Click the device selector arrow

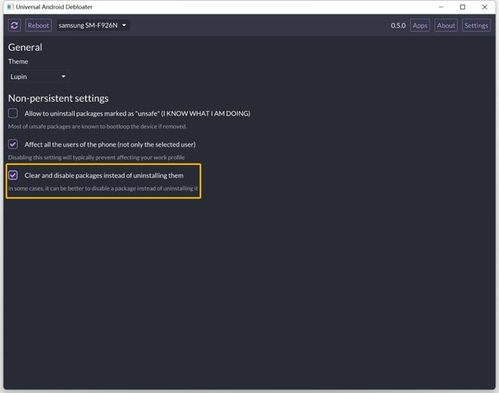[x=124, y=25]
